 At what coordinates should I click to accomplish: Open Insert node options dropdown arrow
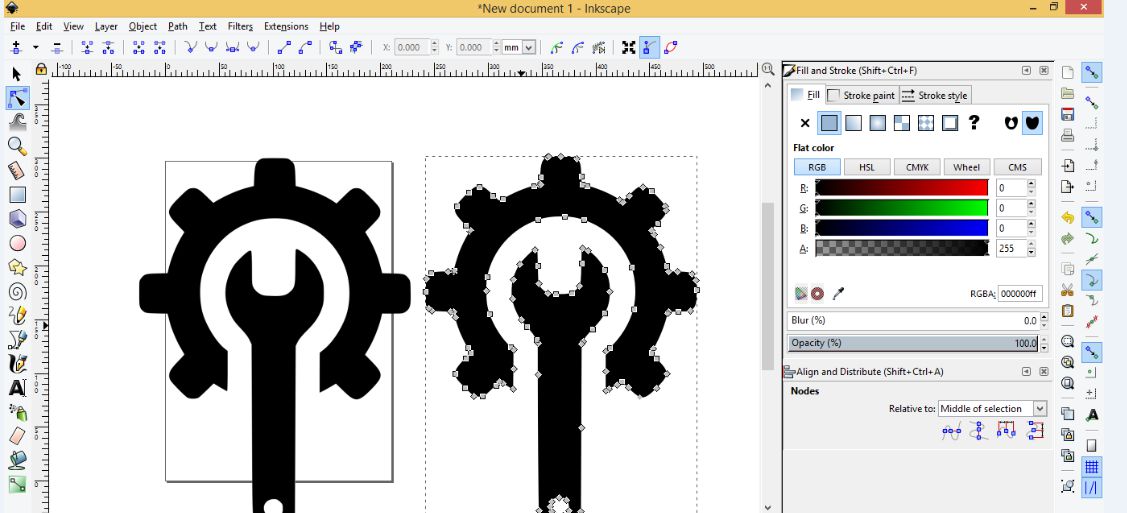coord(35,47)
